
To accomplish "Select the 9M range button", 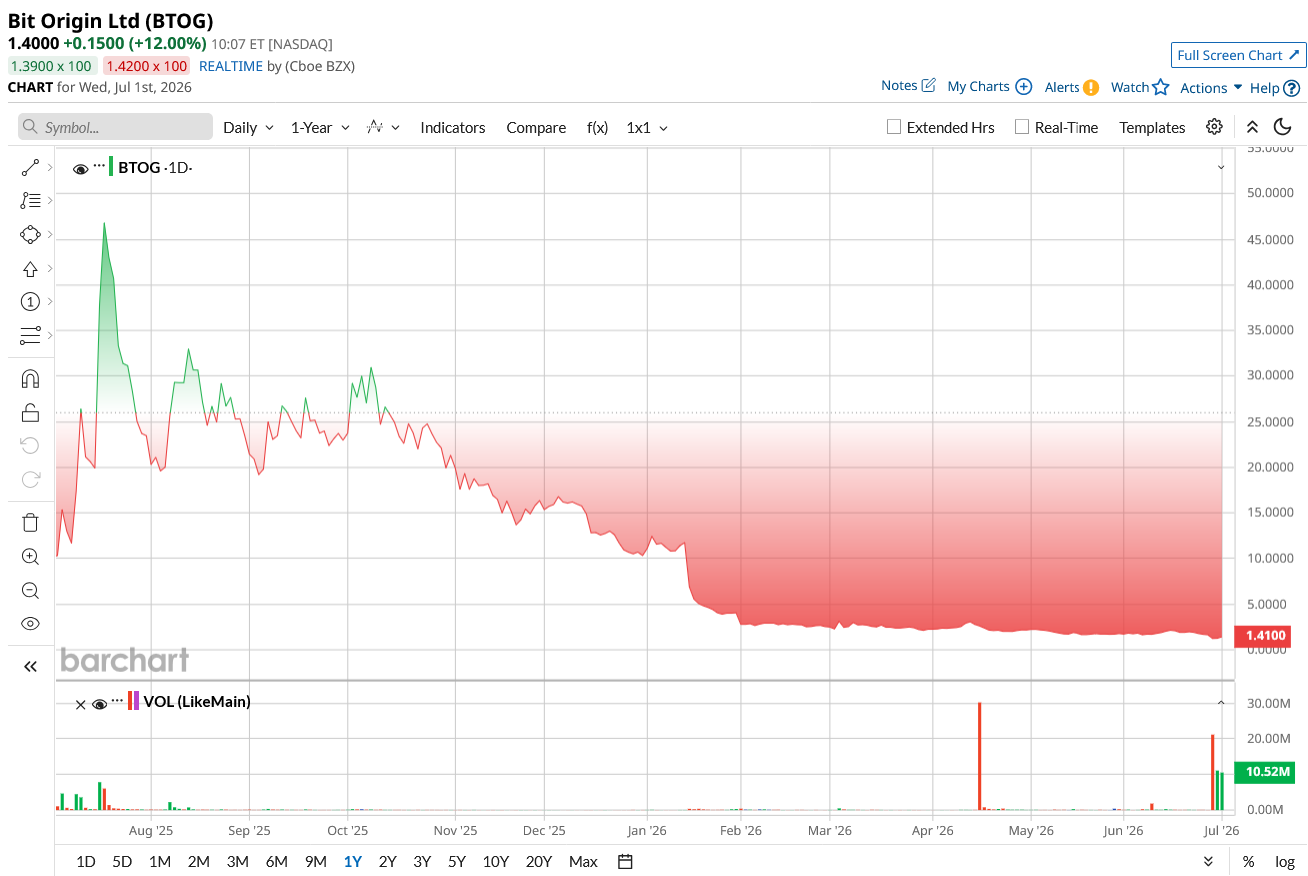I will coord(316,861).
